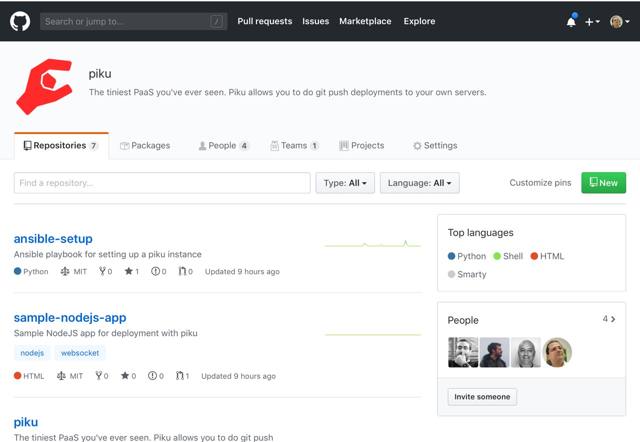
Task: Open the notifications bell
Action: (x=571, y=21)
